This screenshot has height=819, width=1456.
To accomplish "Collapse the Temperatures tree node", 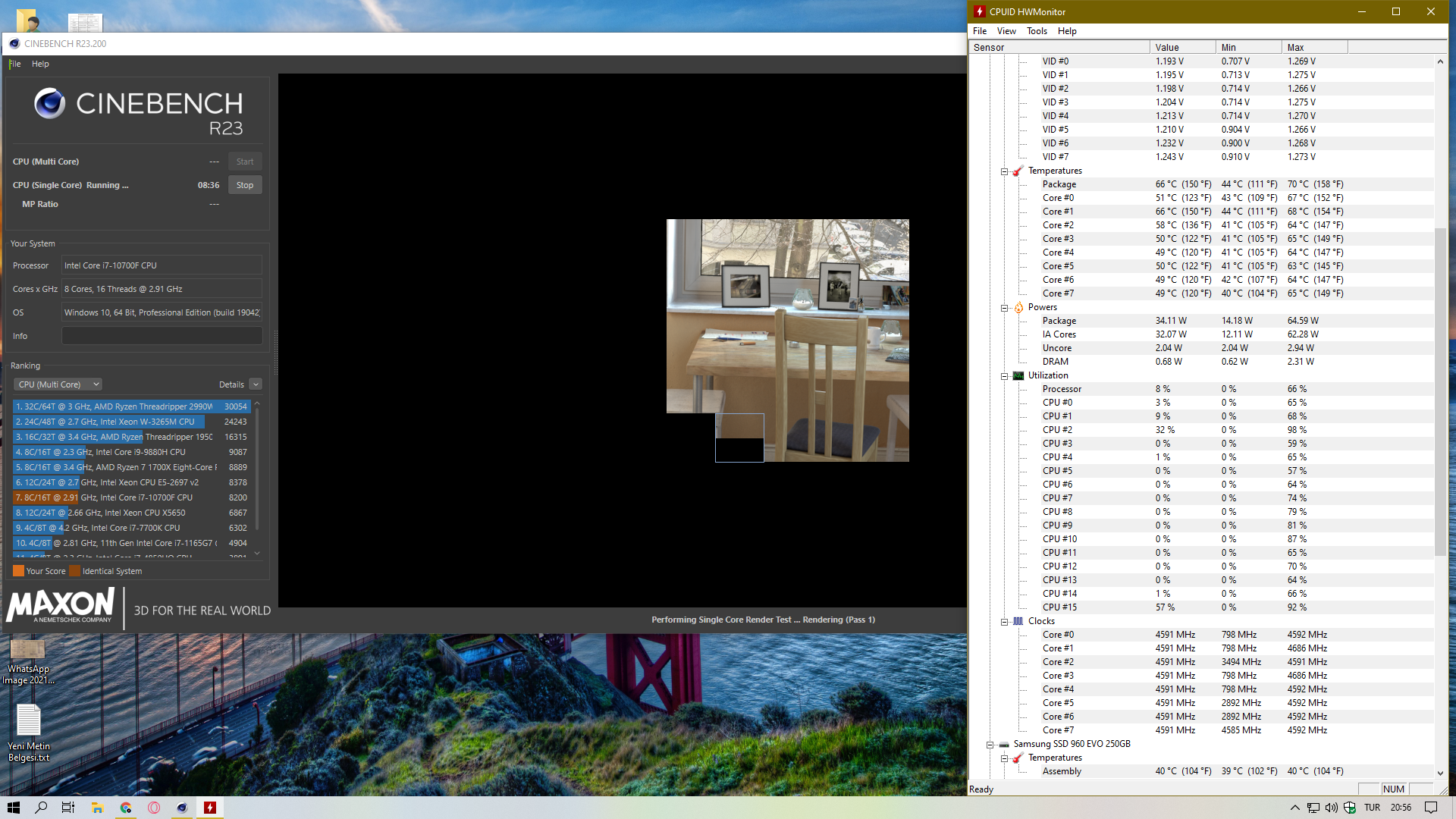I will click(x=1004, y=171).
